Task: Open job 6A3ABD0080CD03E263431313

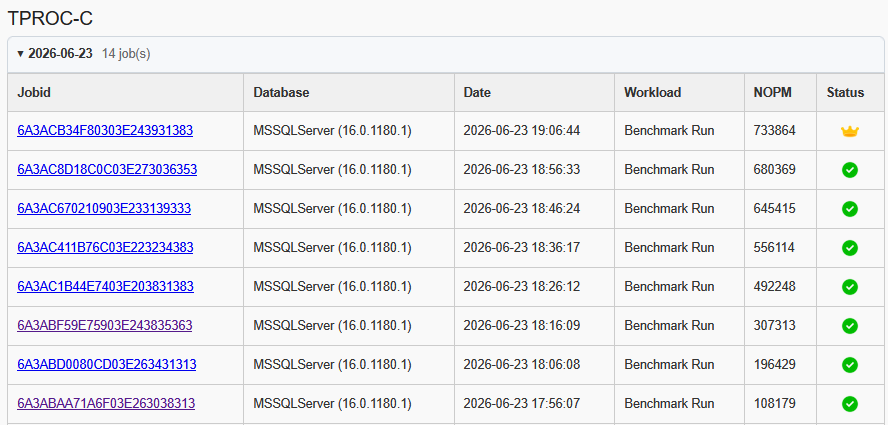Action: 106,364
